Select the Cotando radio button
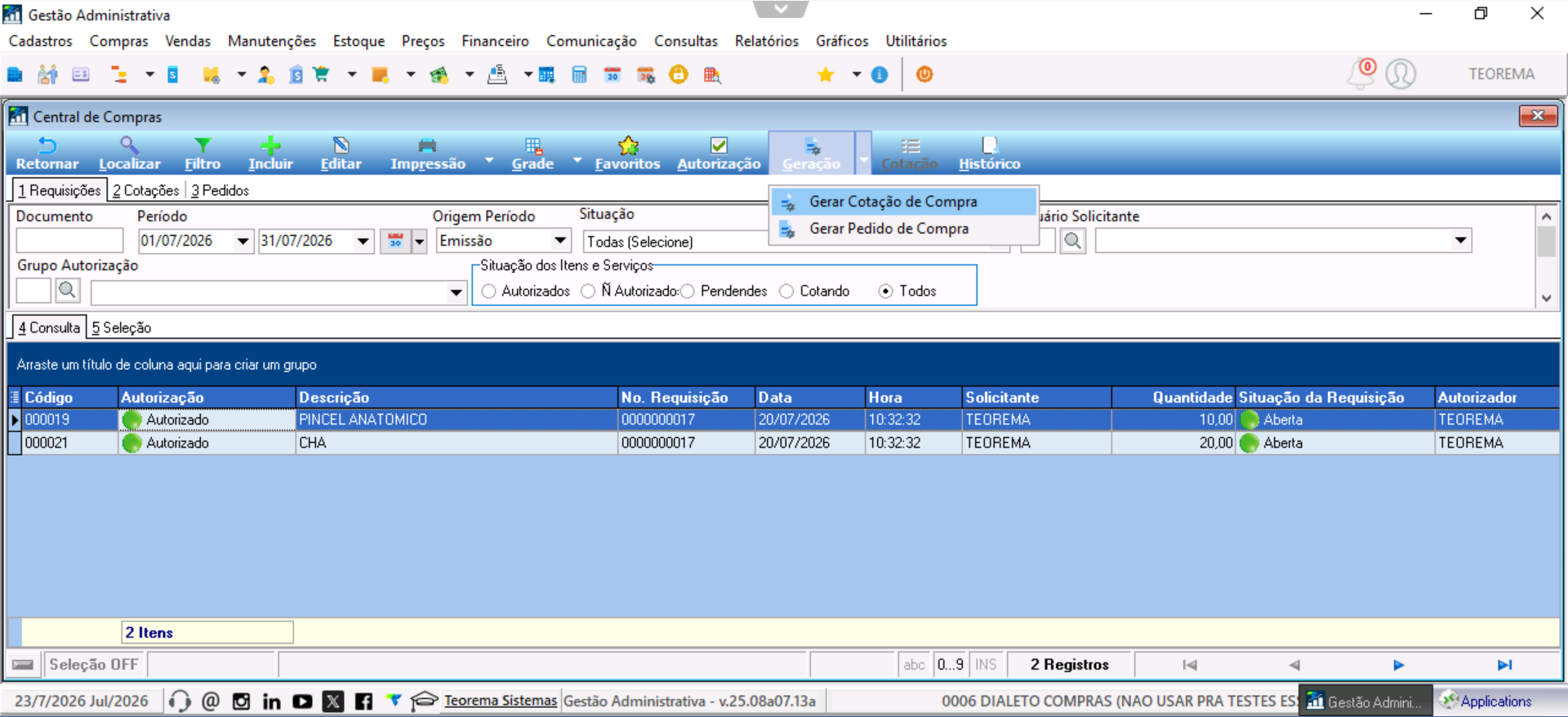 pos(786,292)
